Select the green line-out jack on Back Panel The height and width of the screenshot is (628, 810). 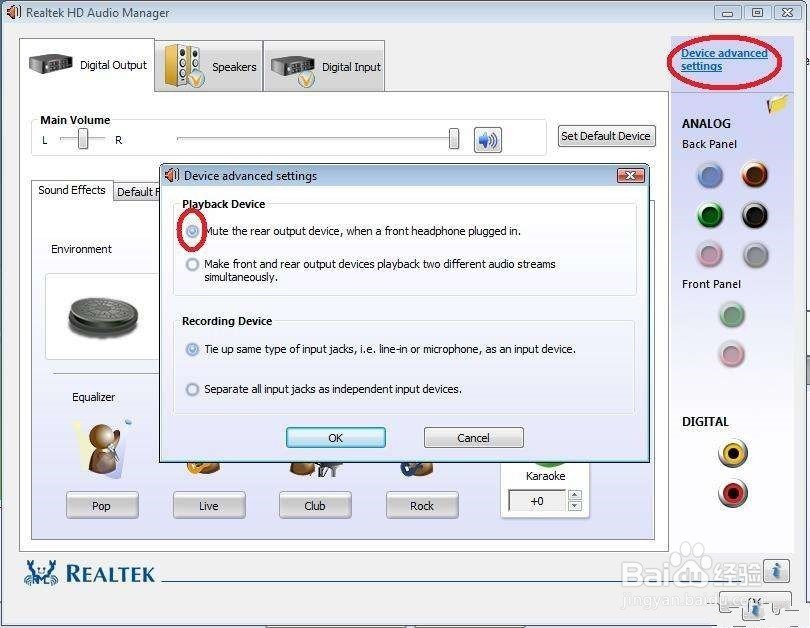(x=710, y=215)
